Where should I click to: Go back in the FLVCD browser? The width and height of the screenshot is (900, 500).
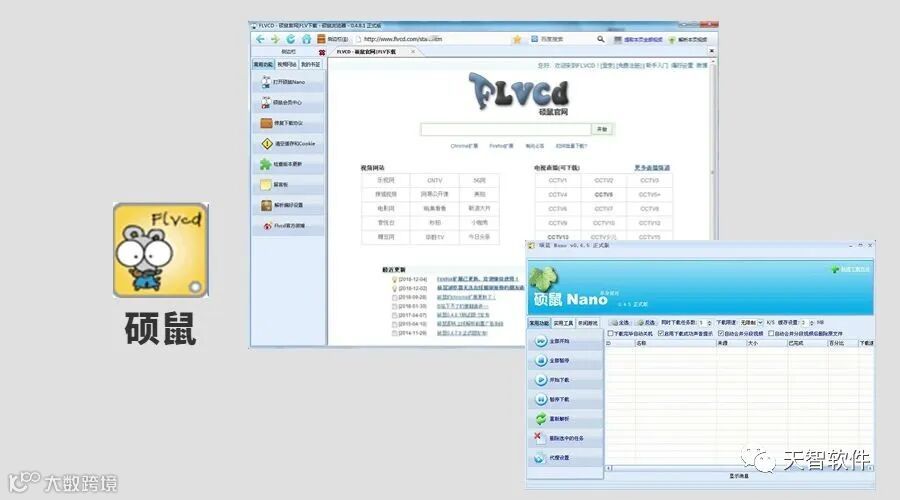(x=260, y=39)
